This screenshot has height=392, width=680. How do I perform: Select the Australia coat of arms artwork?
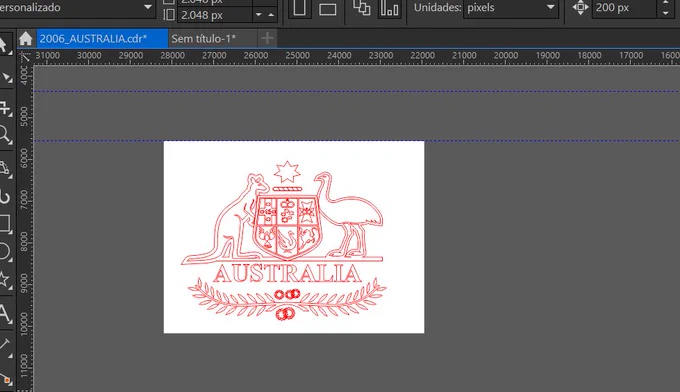(x=285, y=241)
